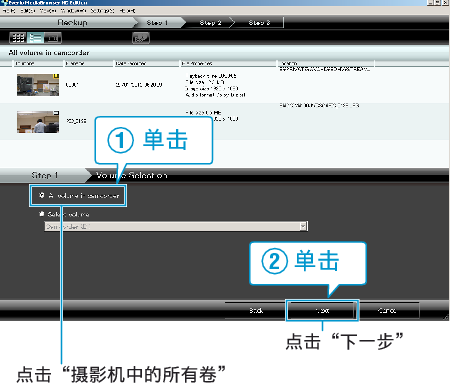Image resolution: width=450 pixels, height=384 pixels.
Task: Click the Back button
Action: pyautogui.click(x=256, y=310)
